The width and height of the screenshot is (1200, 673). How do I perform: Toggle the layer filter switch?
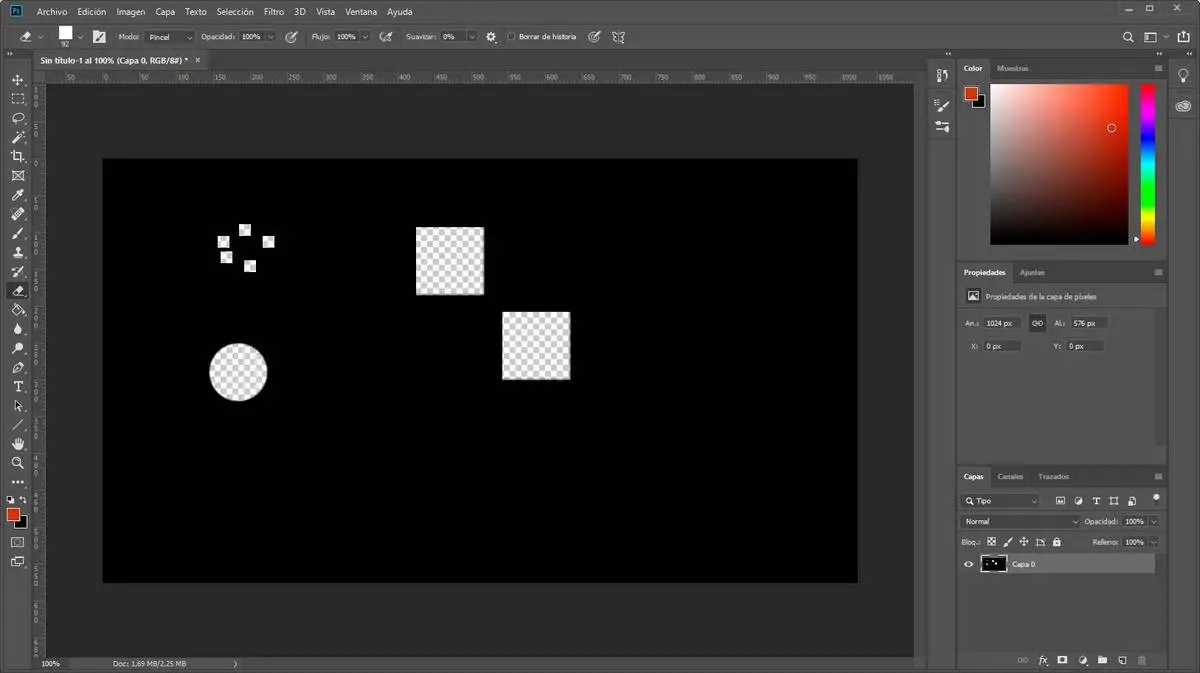coord(1156,497)
